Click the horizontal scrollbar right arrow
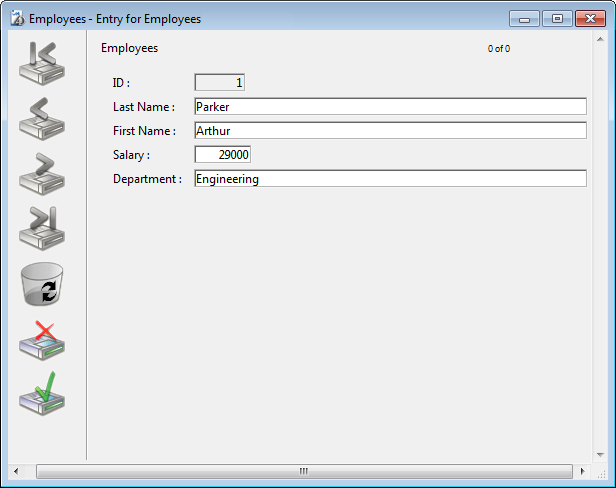This screenshot has width=616, height=488. 582,471
